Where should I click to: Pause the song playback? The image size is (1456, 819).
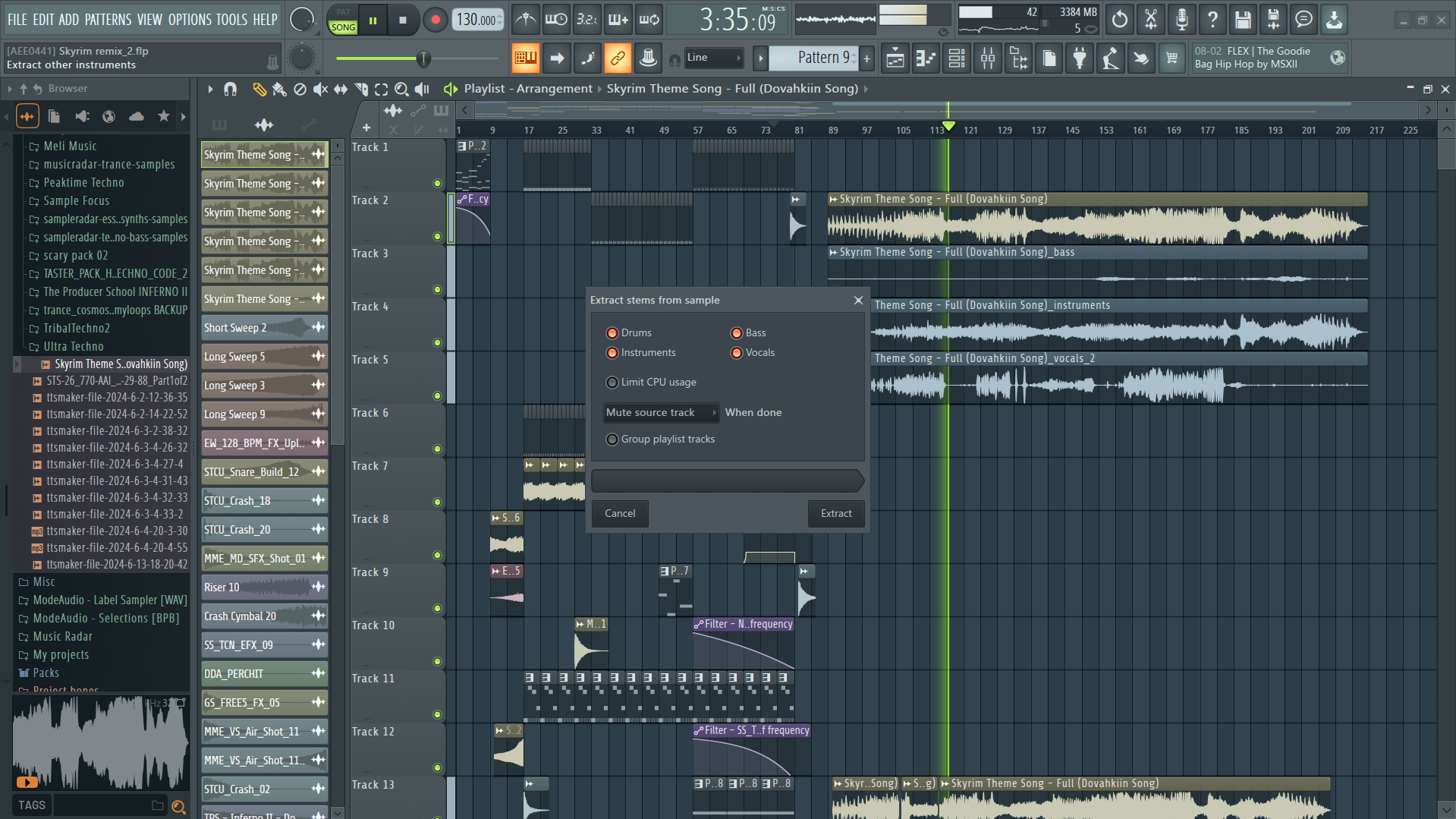(x=373, y=20)
